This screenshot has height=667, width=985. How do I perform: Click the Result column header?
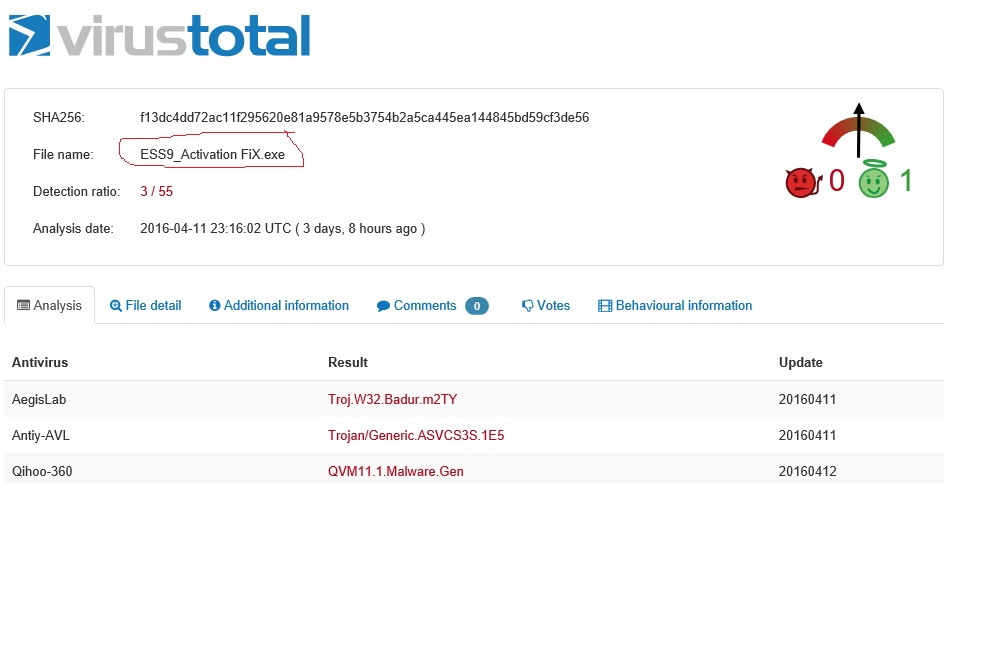348,362
